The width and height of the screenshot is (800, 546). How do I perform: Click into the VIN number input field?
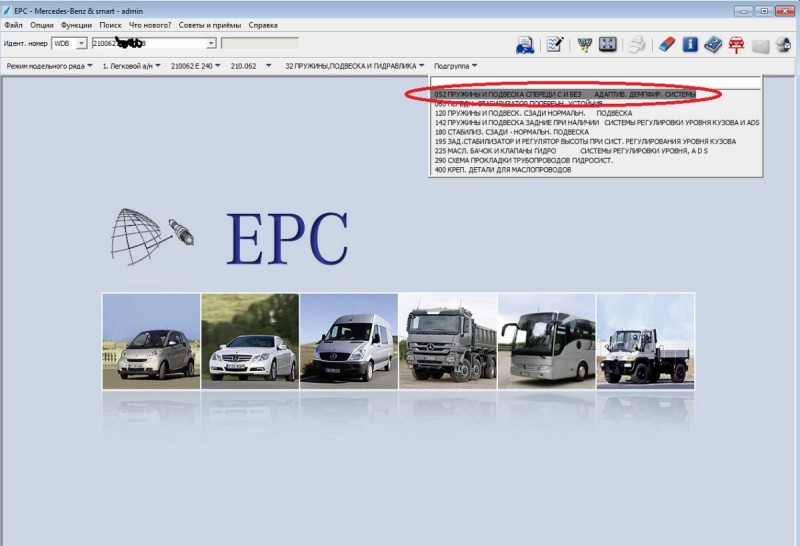coord(149,43)
